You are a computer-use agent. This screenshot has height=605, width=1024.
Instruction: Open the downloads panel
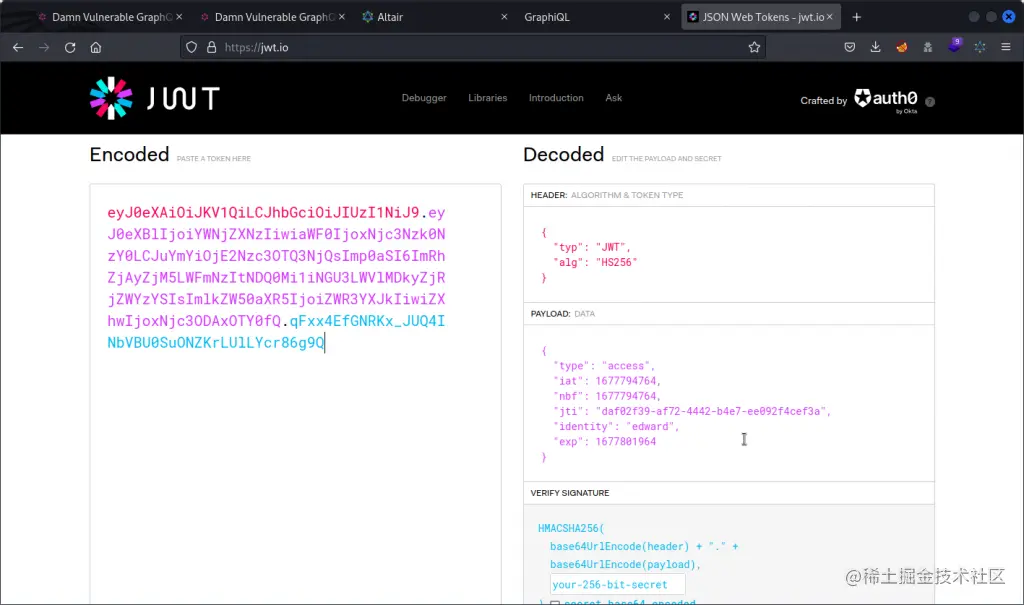(x=876, y=47)
